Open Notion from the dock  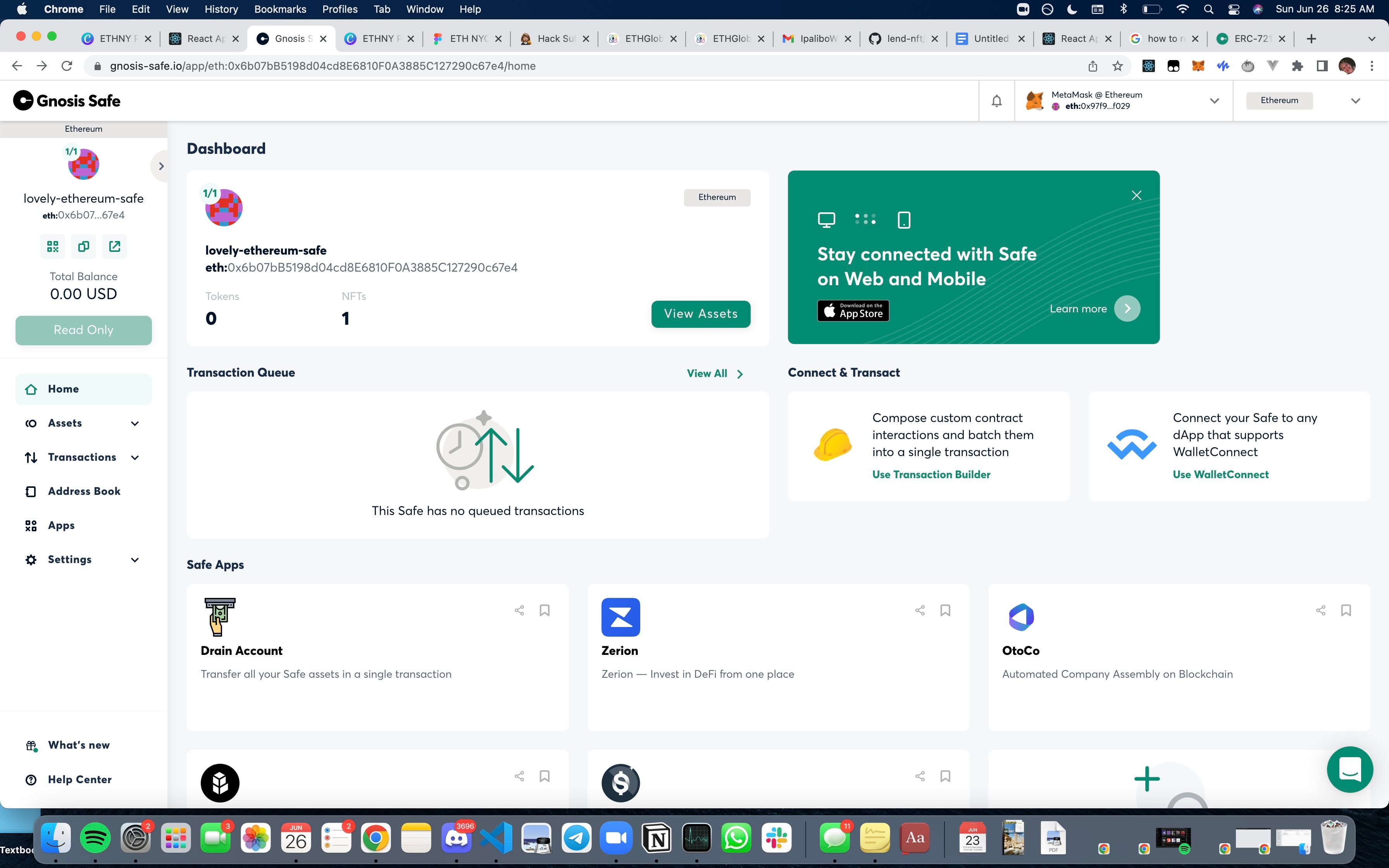[x=657, y=839]
